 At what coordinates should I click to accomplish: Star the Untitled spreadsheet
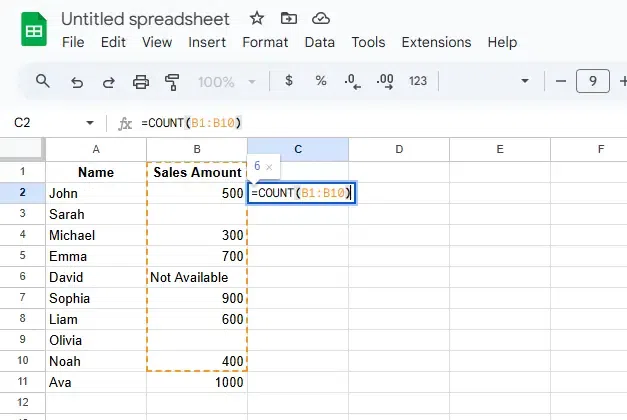pos(257,18)
